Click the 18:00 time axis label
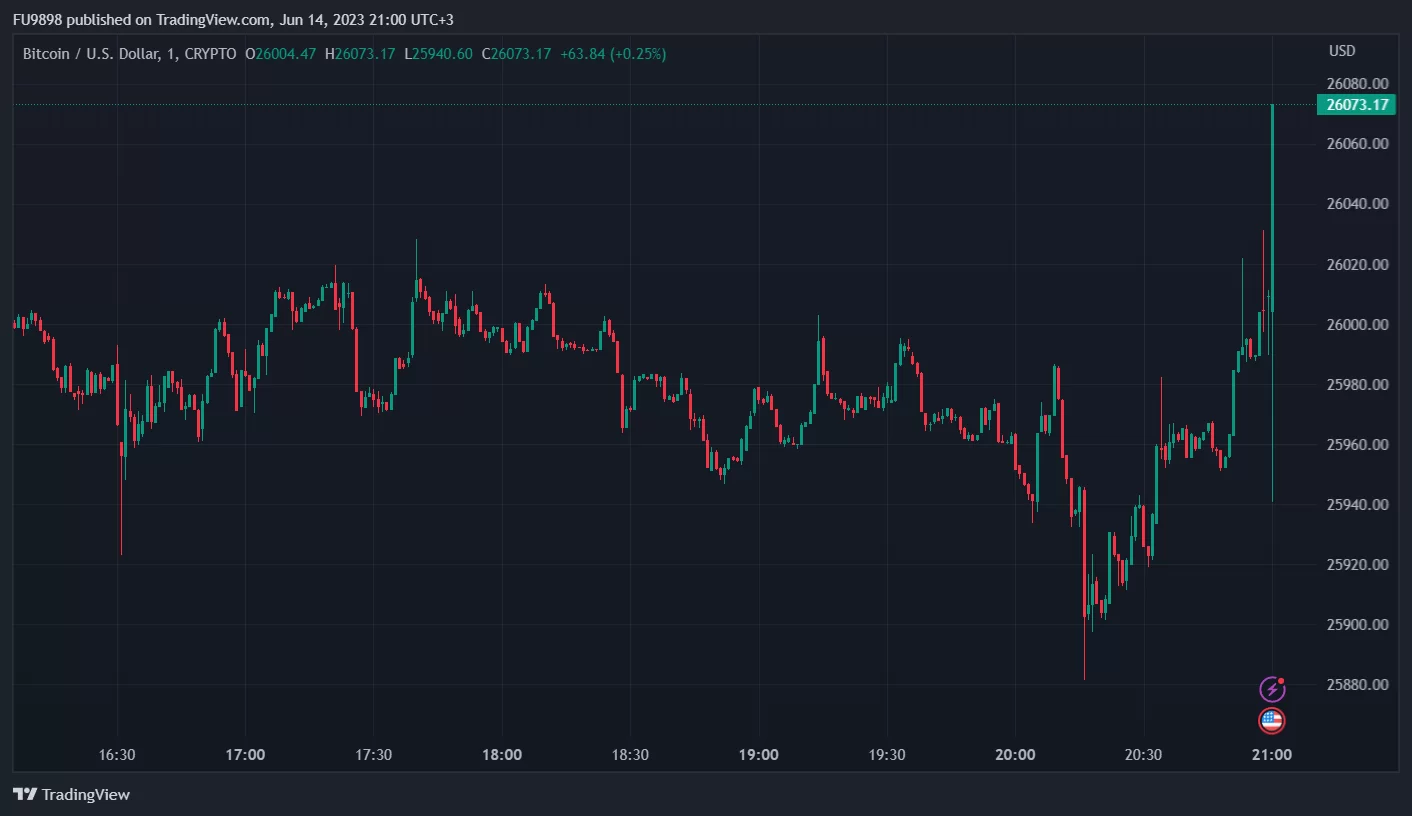The height and width of the screenshot is (816, 1412). pos(501,755)
